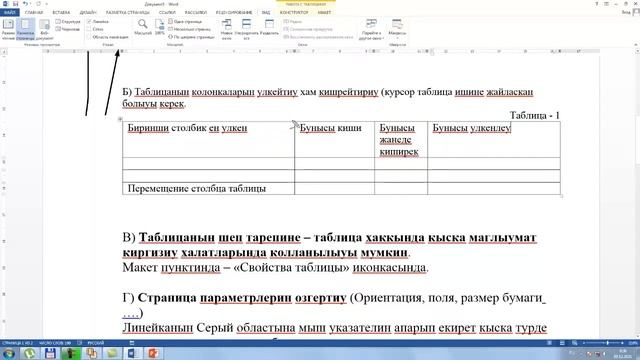This screenshot has width=640, height=360.
Task: Toggle the Линейка ruler checkbox
Action: coord(98,22)
